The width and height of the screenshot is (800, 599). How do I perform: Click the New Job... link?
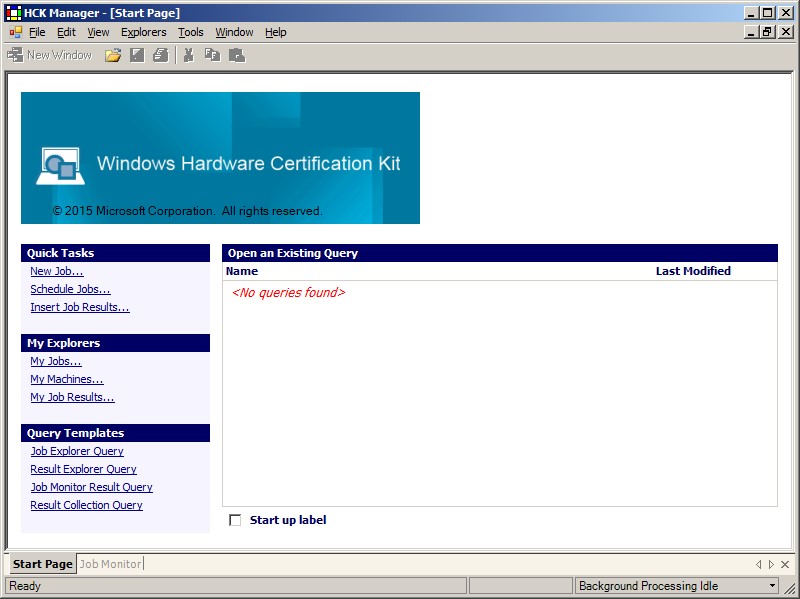pos(57,271)
